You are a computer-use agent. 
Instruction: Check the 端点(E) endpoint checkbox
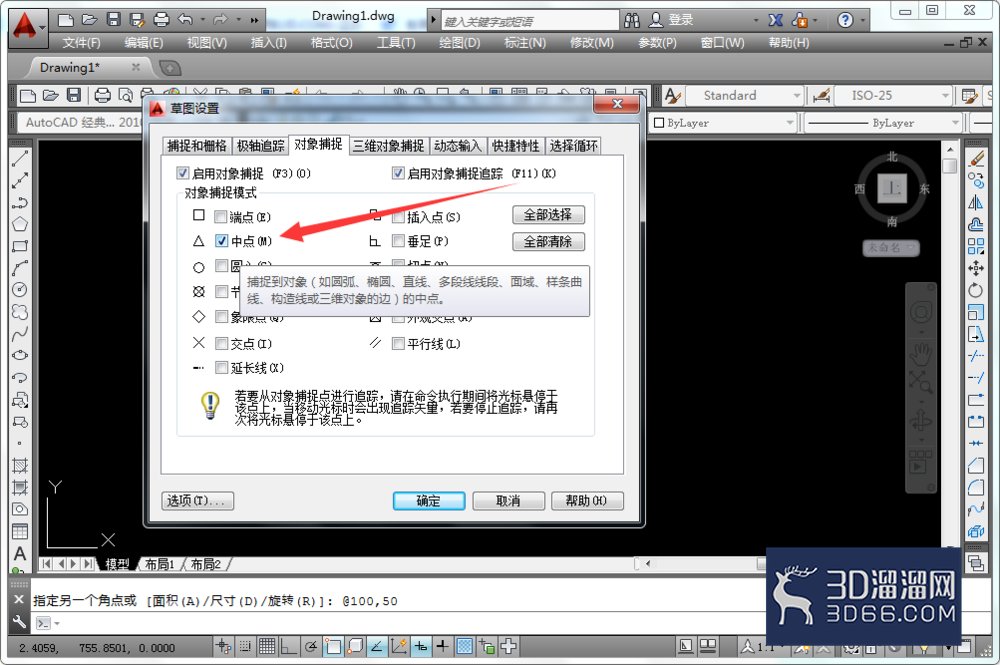221,217
